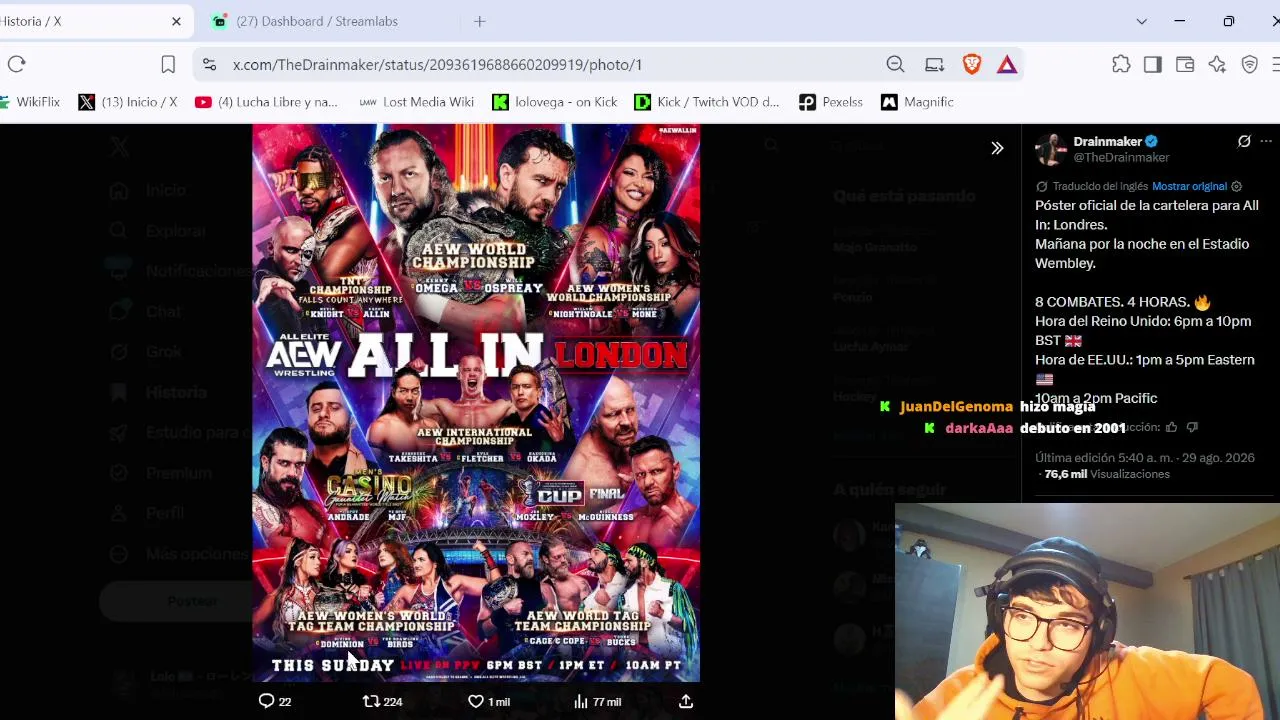
Task: Rate the translation with thumbs up
Action: [x=1172, y=427]
